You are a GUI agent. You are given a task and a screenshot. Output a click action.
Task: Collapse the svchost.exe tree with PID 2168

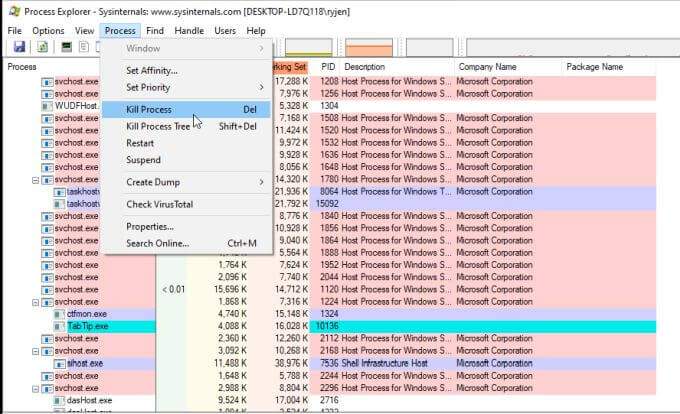tap(36, 351)
